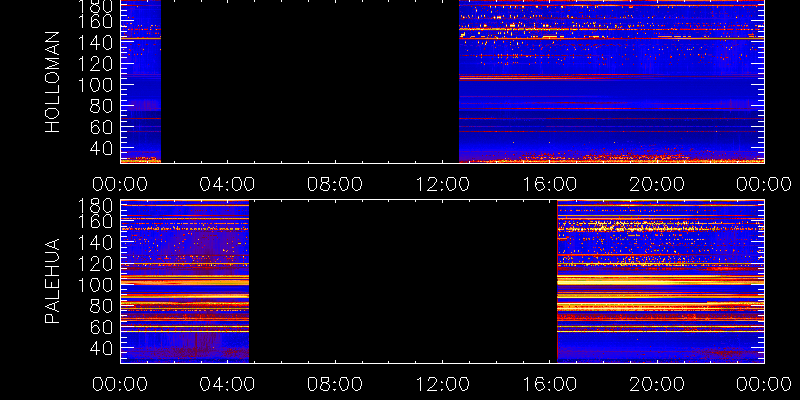Select the 100 tick label on HOLLOMAN axis
Image resolution: width=800 pixels, height=400 pixels.
pyautogui.click(x=97, y=85)
